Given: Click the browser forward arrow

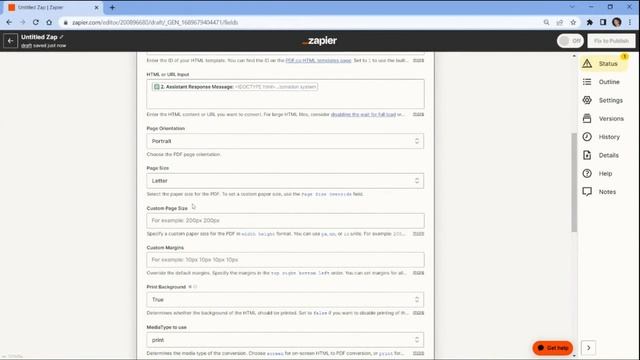Looking at the screenshot, I should [22, 22].
